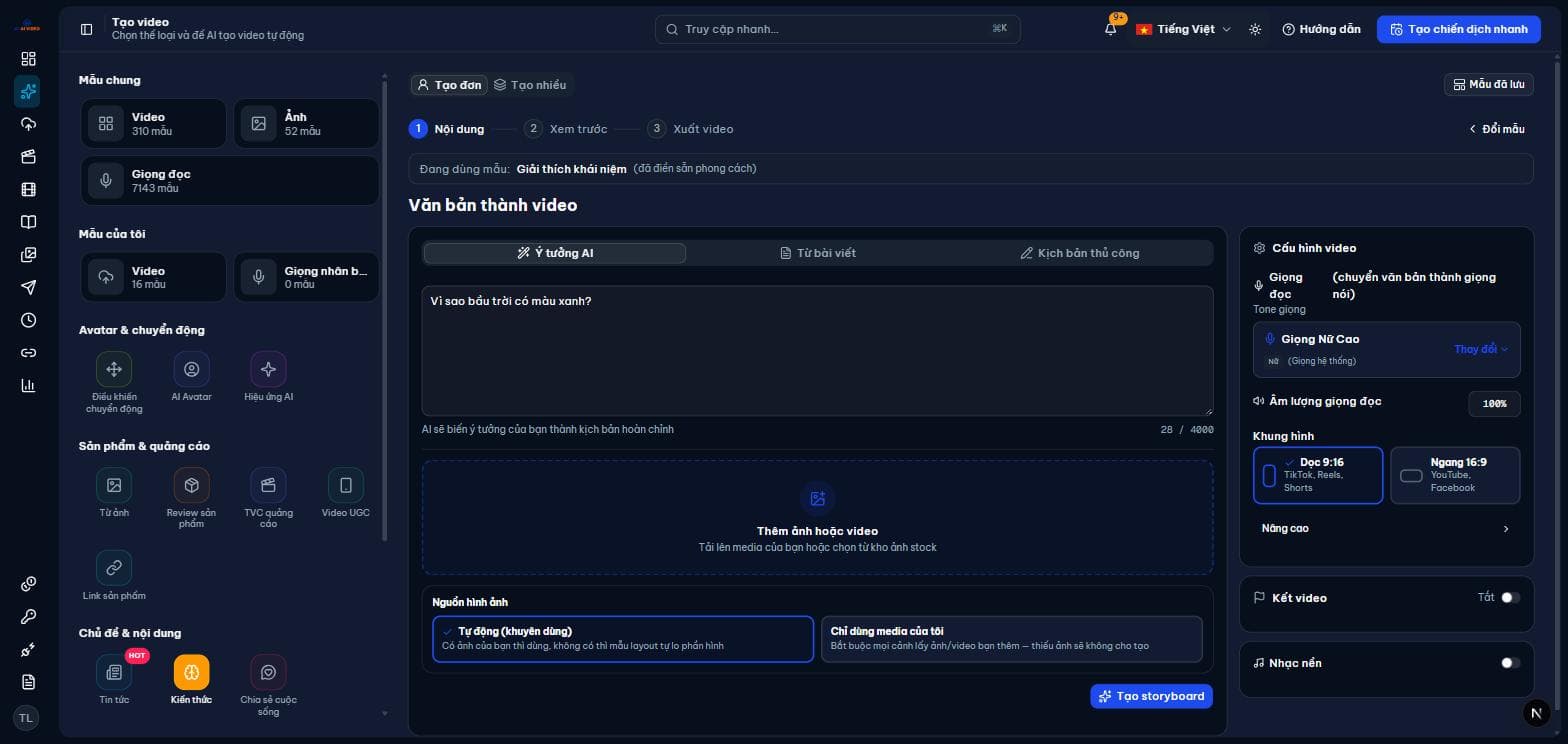Open the AI Avatar tool

[x=191, y=369]
